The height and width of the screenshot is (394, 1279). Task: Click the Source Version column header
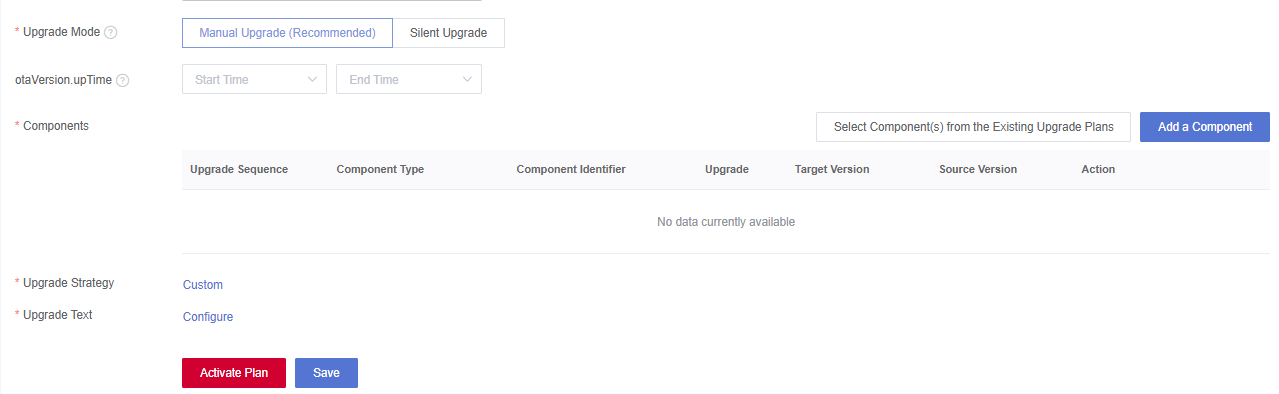(x=978, y=169)
